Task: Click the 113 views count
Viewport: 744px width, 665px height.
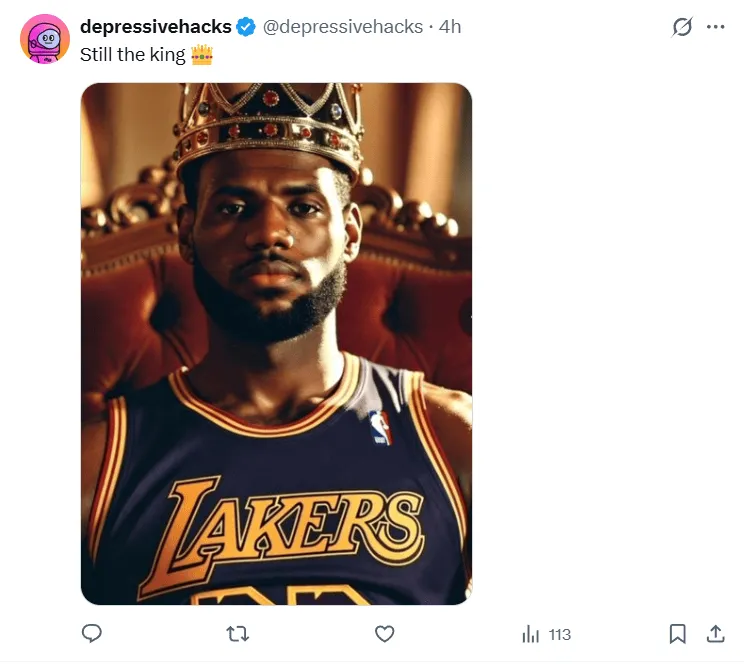Action: tap(559, 634)
